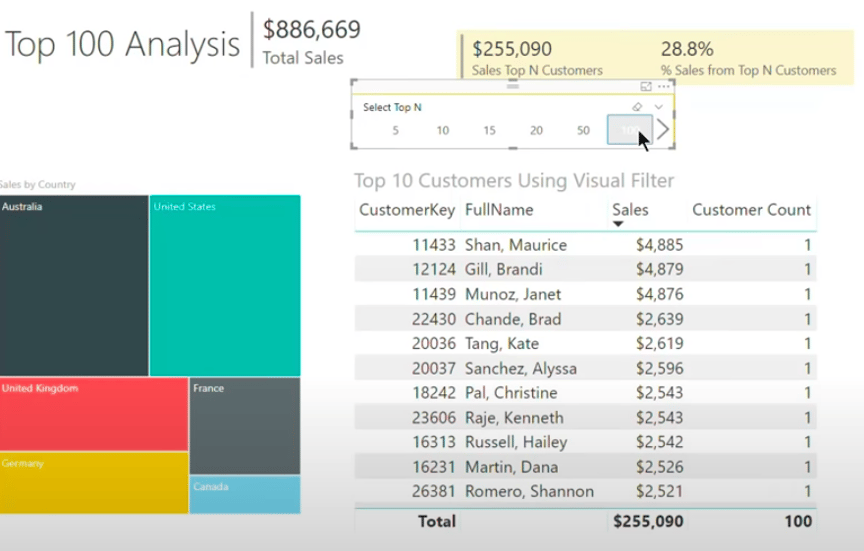Click the sort arrow under Sales column
The width and height of the screenshot is (864, 551).
click(617, 224)
